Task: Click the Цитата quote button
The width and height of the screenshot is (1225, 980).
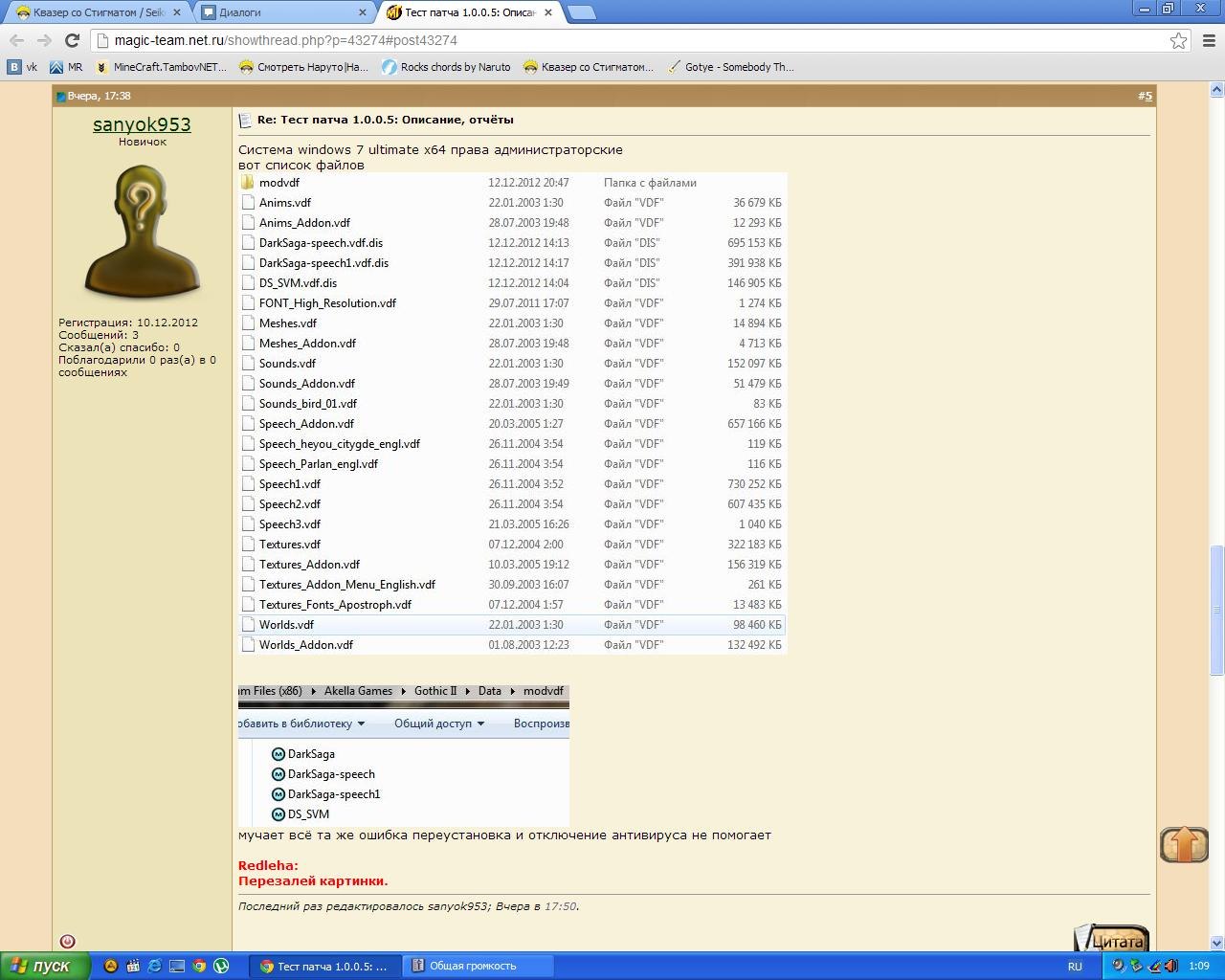Action: tap(1111, 940)
